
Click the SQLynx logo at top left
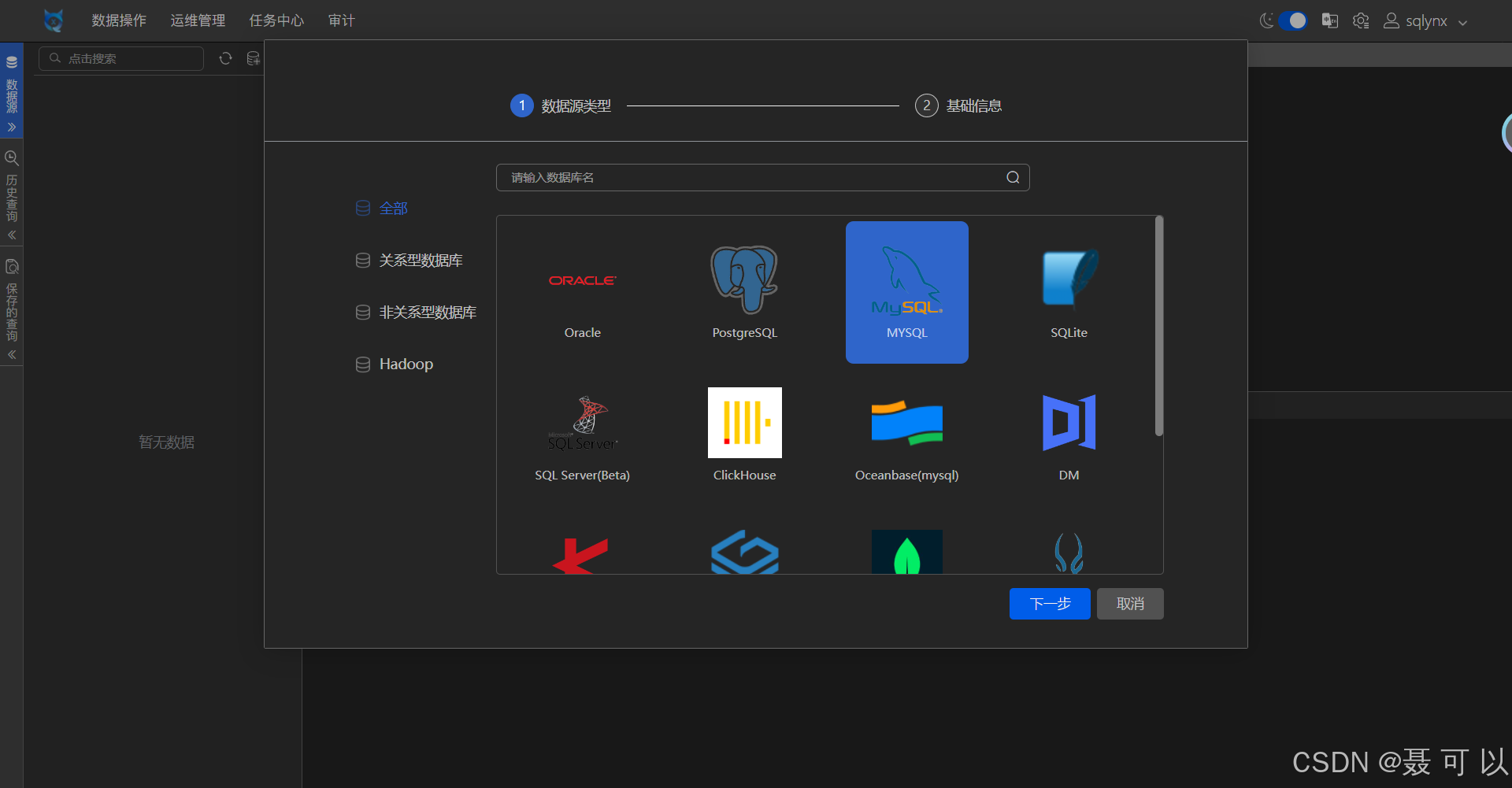point(54,20)
